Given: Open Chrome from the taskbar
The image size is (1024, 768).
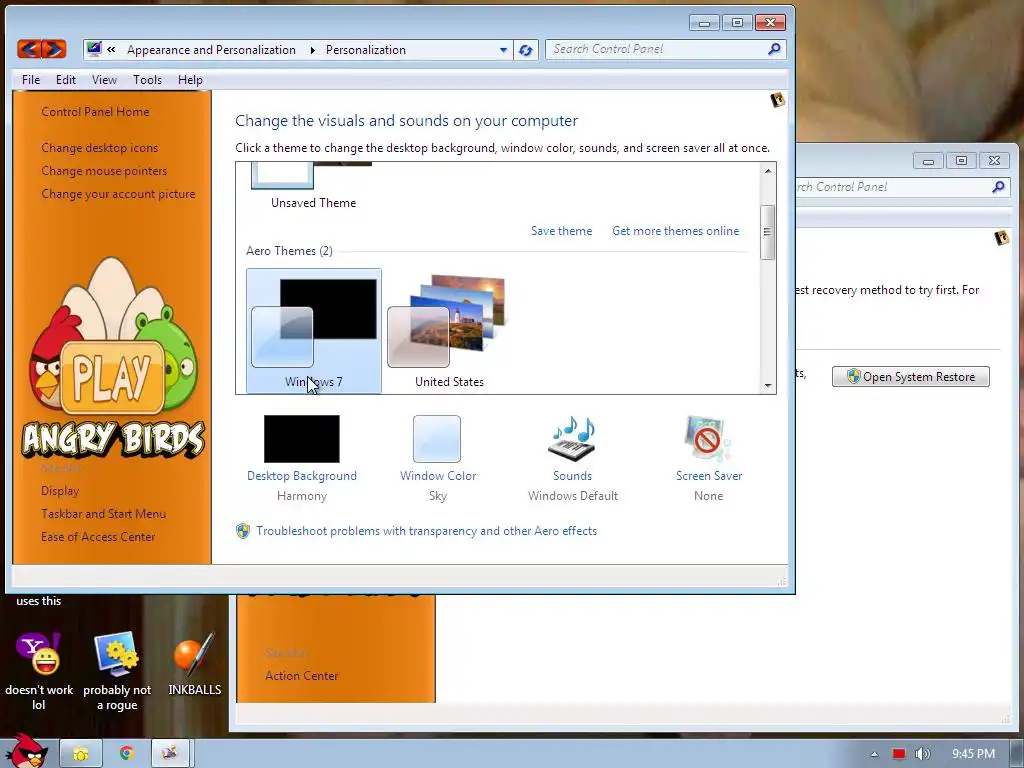Looking at the screenshot, I should 127,754.
